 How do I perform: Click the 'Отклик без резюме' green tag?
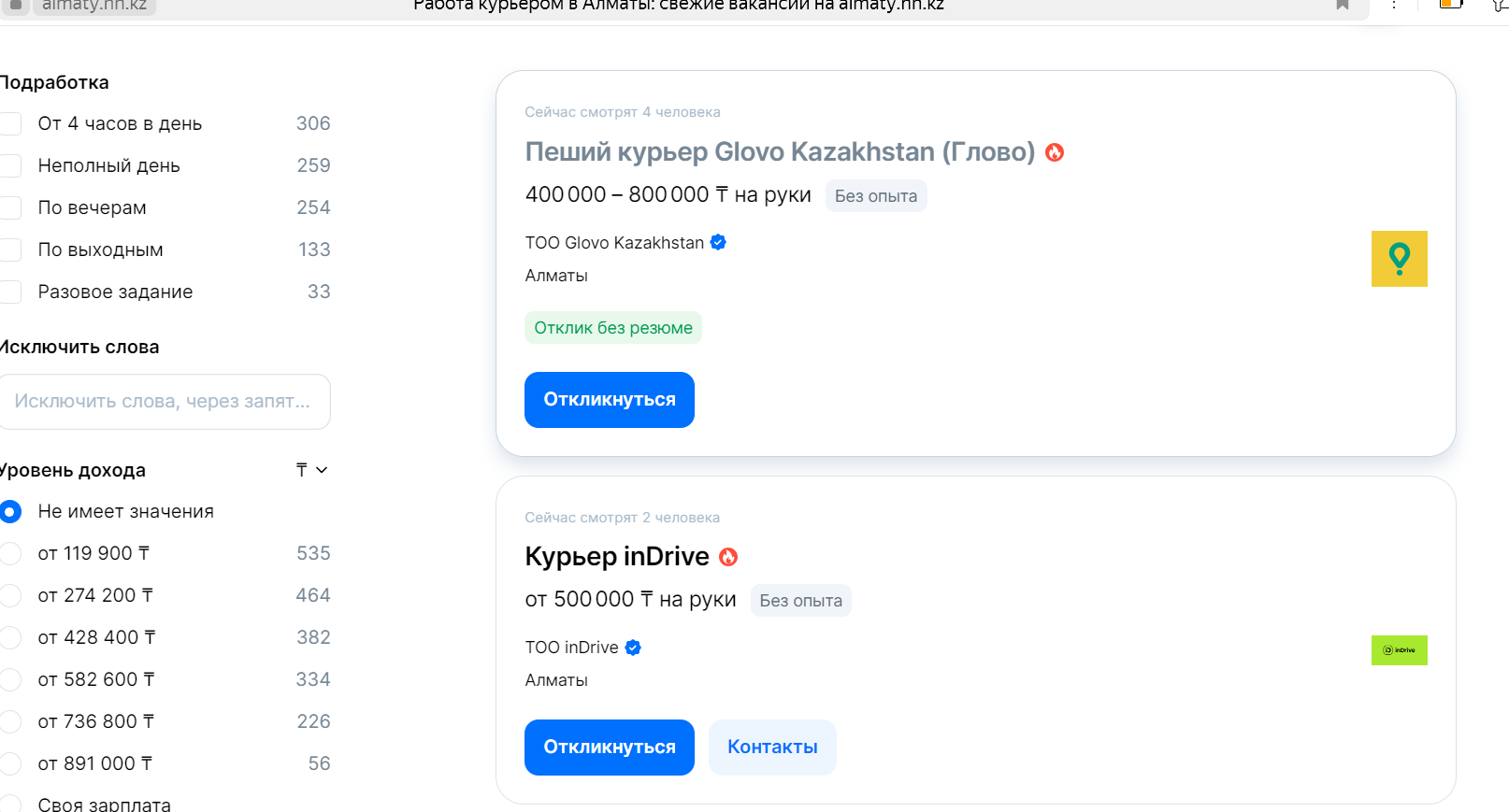click(613, 328)
